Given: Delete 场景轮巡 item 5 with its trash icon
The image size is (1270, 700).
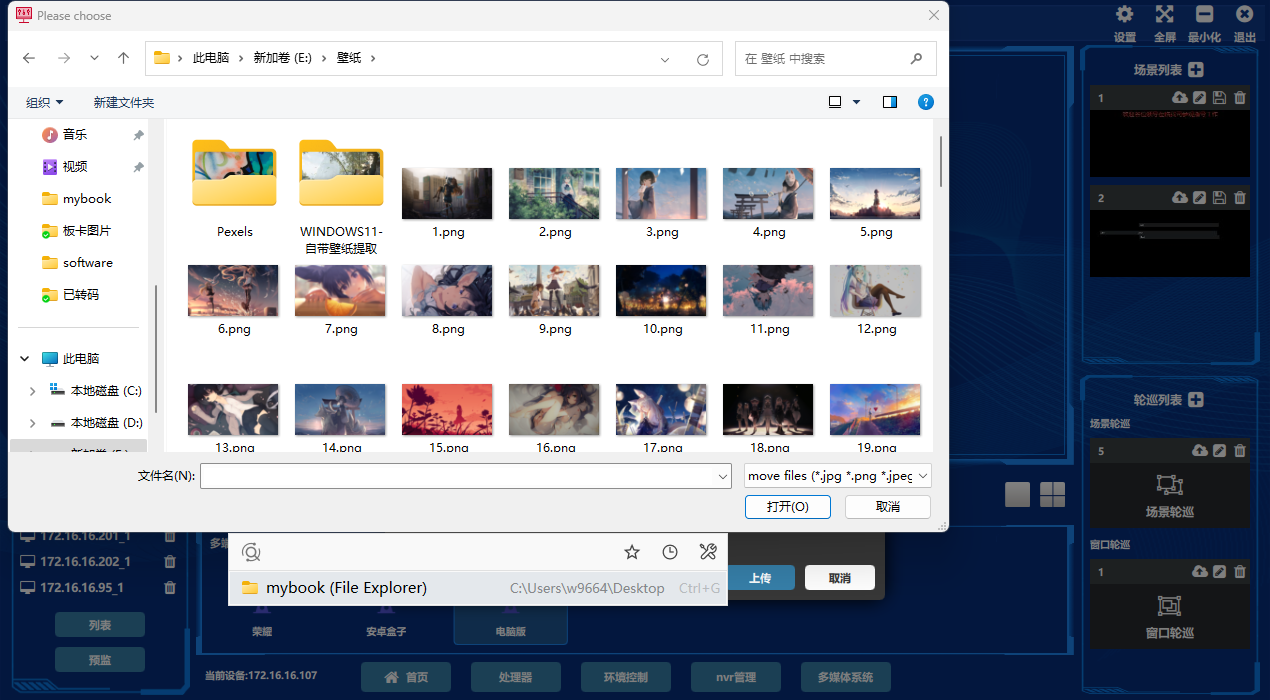Looking at the screenshot, I should tap(1240, 451).
